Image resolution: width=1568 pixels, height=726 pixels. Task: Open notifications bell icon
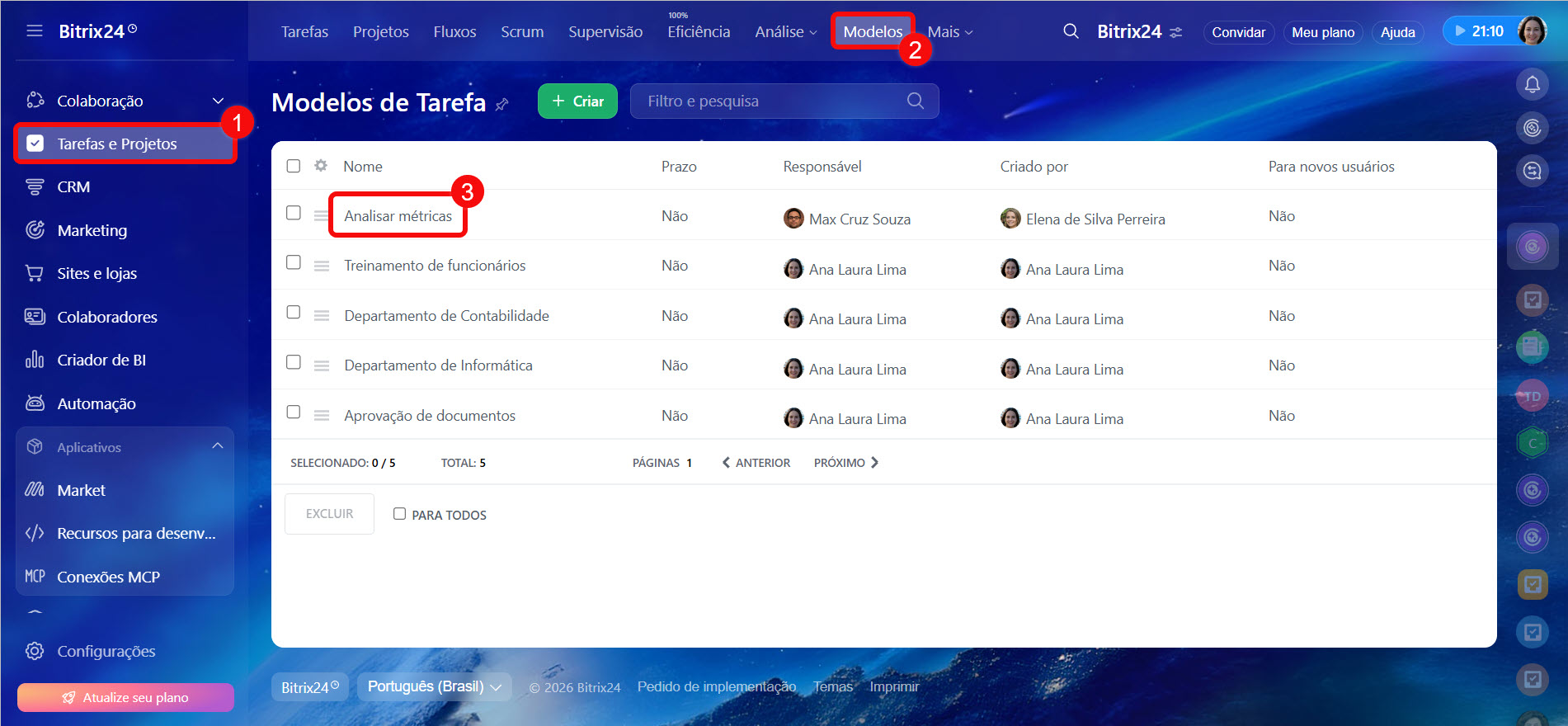[x=1532, y=84]
